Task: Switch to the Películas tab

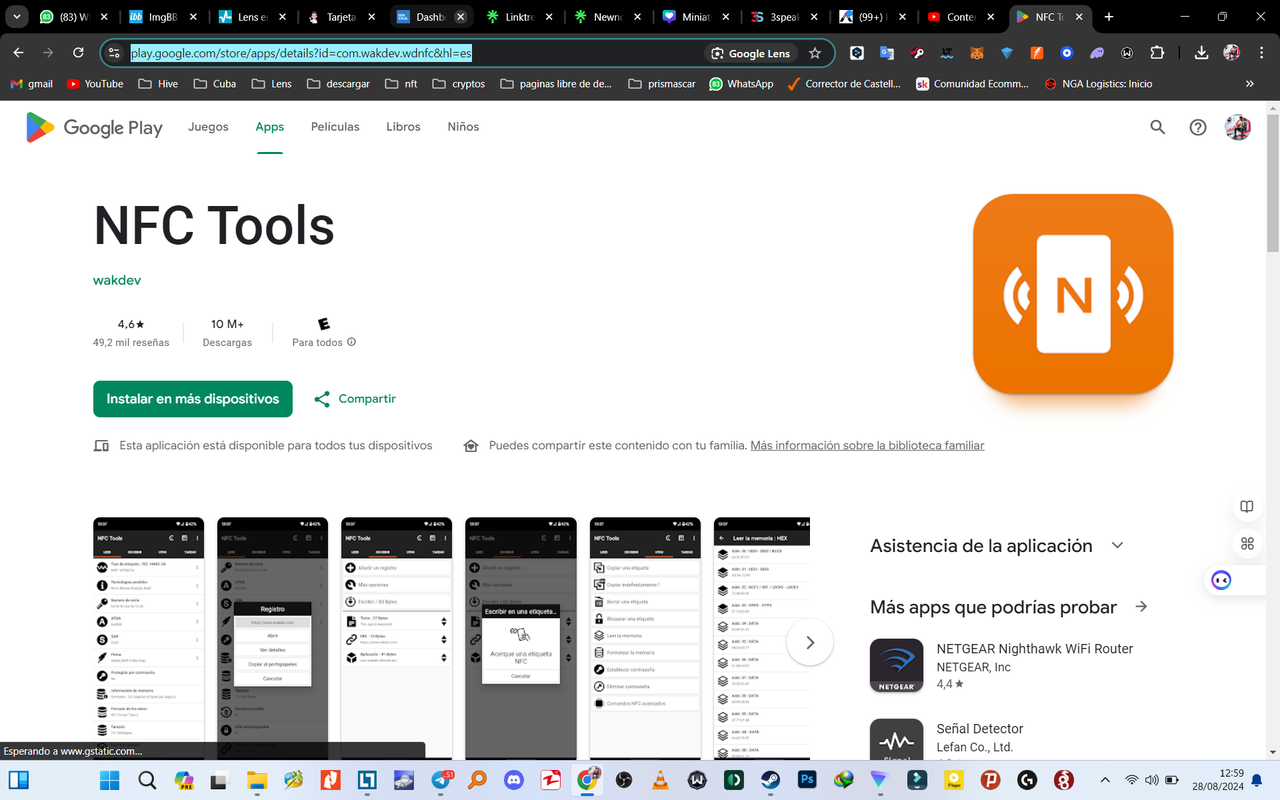Action: pyautogui.click(x=335, y=127)
